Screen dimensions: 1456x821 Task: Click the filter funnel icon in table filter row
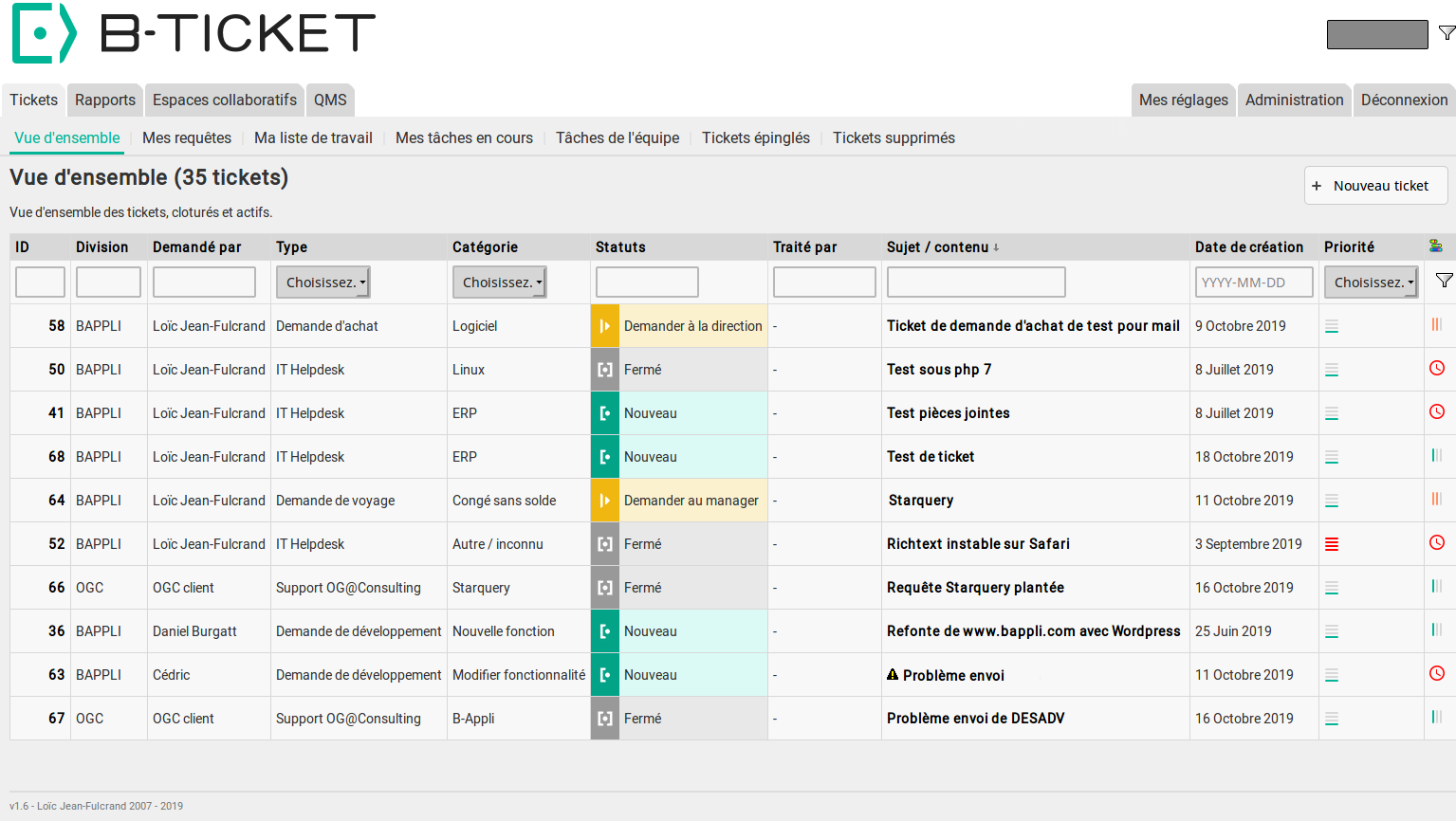(1444, 281)
